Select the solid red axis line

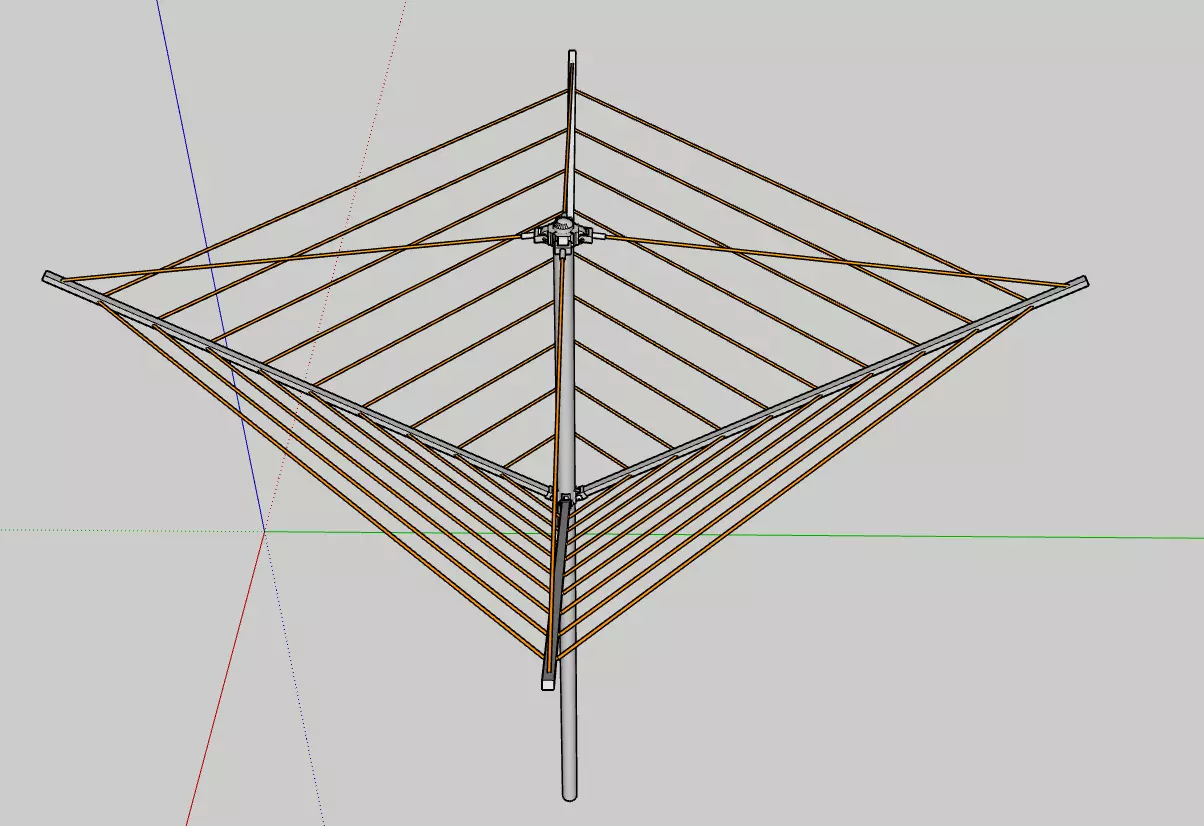225,678
